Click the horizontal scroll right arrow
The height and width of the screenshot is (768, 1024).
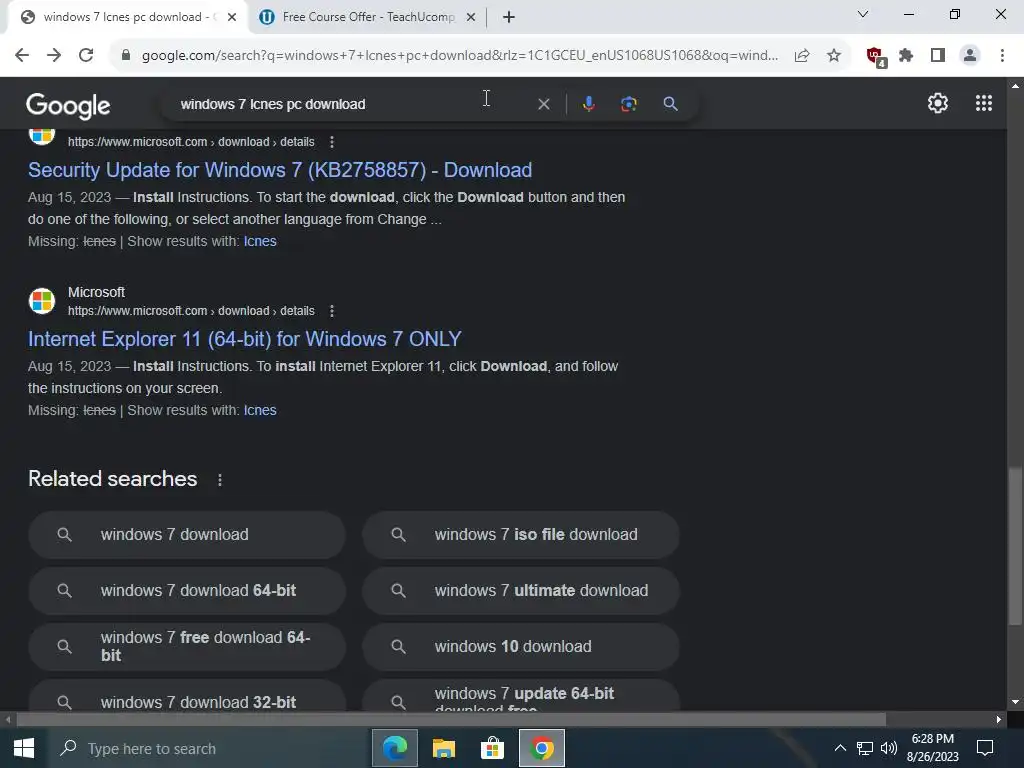(x=999, y=720)
